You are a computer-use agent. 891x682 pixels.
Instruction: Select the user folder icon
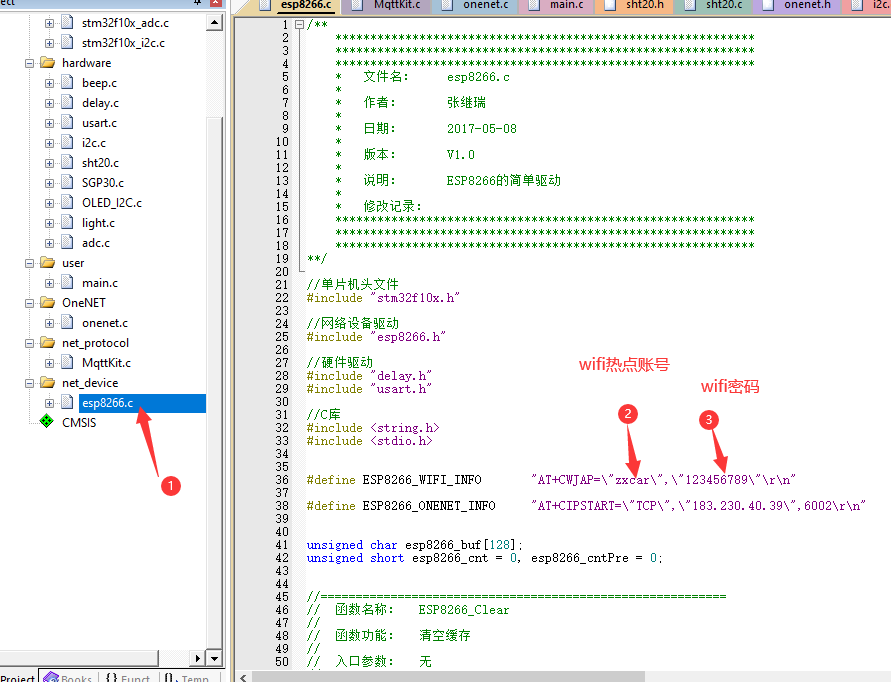[47, 263]
